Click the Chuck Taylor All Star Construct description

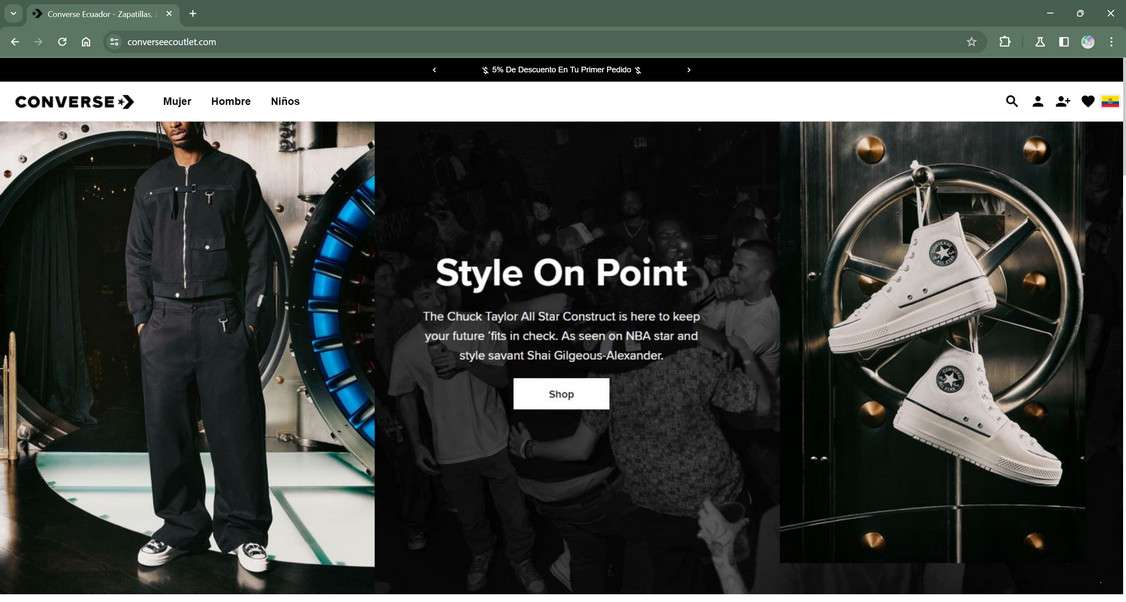[562, 335]
